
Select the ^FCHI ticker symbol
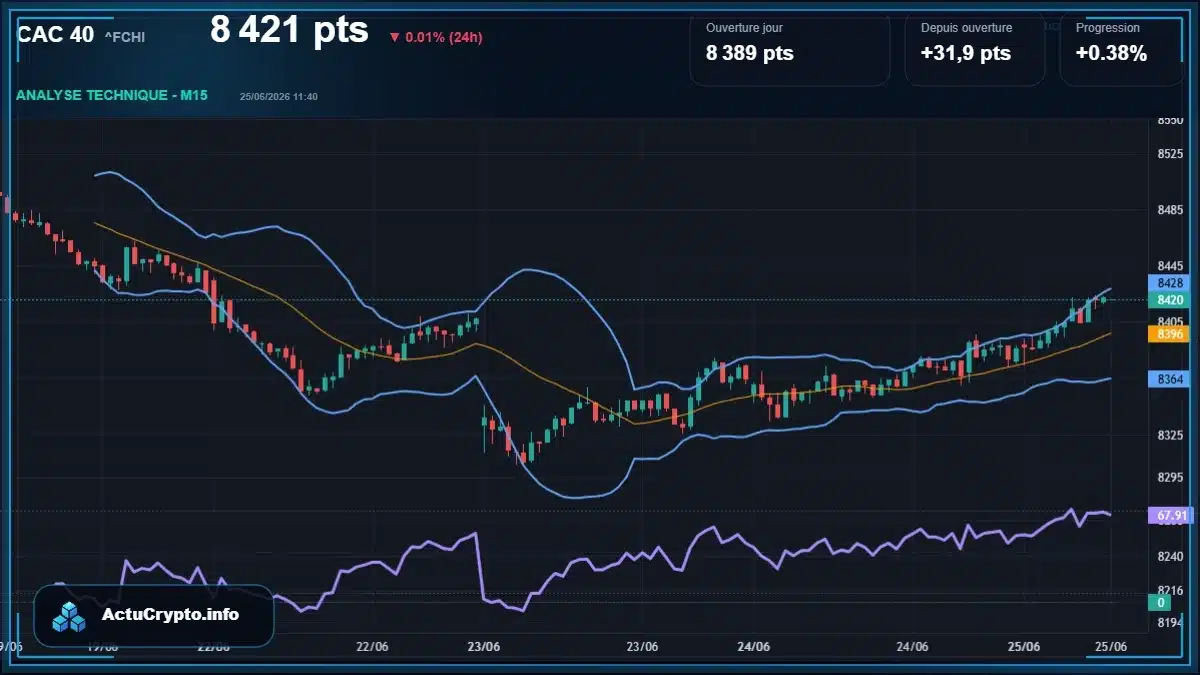tap(125, 37)
